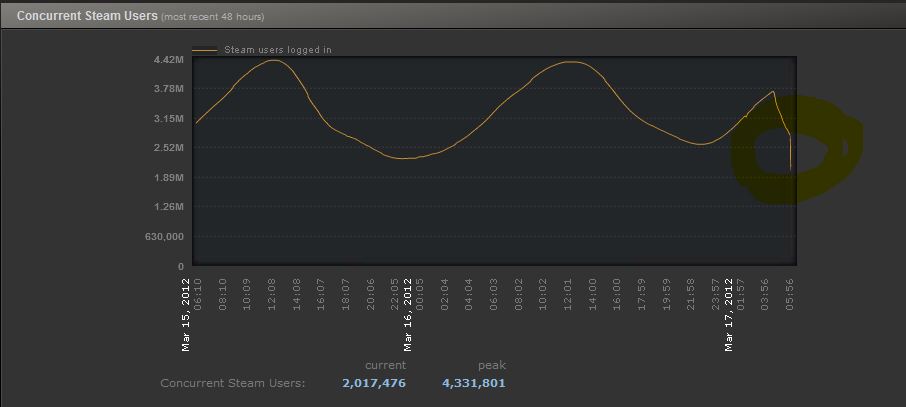Click the 14:08 time label
The height and width of the screenshot is (407, 906).
296,295
